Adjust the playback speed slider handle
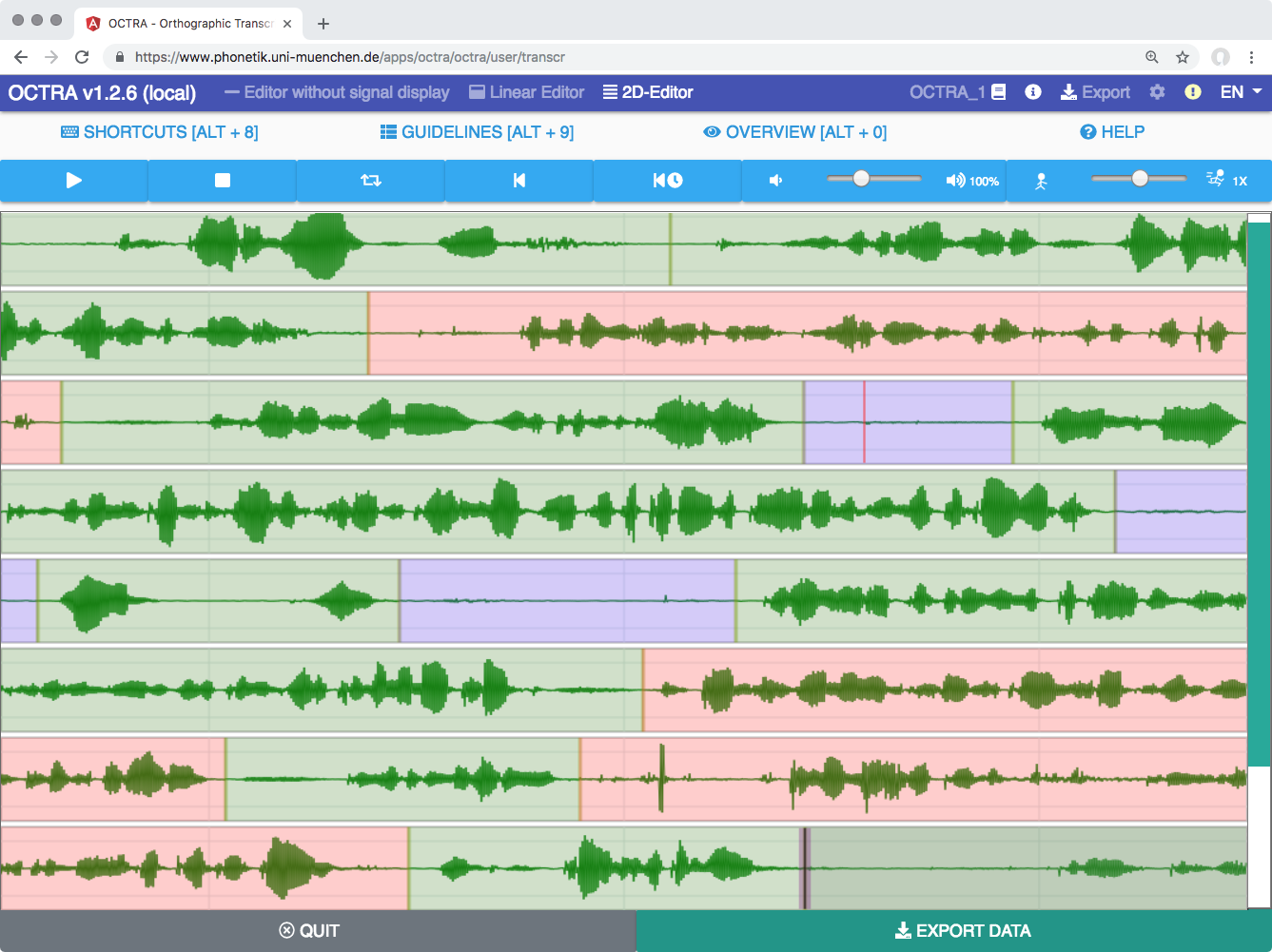Screen dimensions: 1272x952 click(x=1140, y=179)
